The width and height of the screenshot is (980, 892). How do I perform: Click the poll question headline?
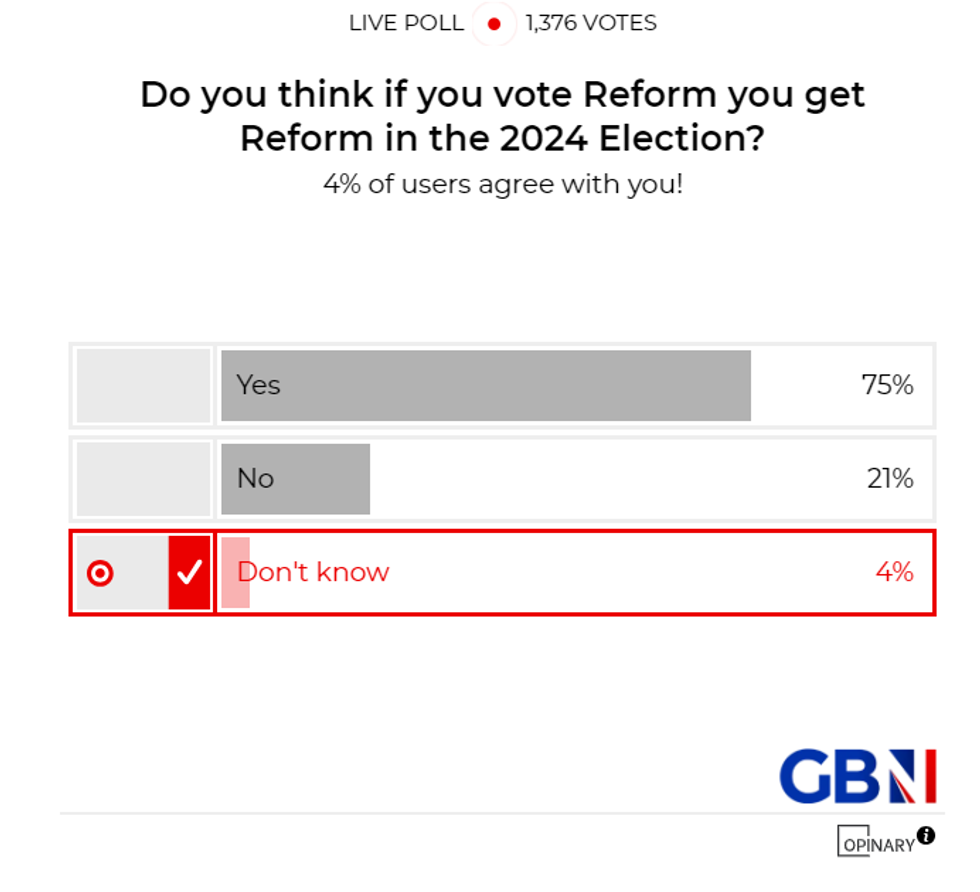pyautogui.click(x=503, y=115)
